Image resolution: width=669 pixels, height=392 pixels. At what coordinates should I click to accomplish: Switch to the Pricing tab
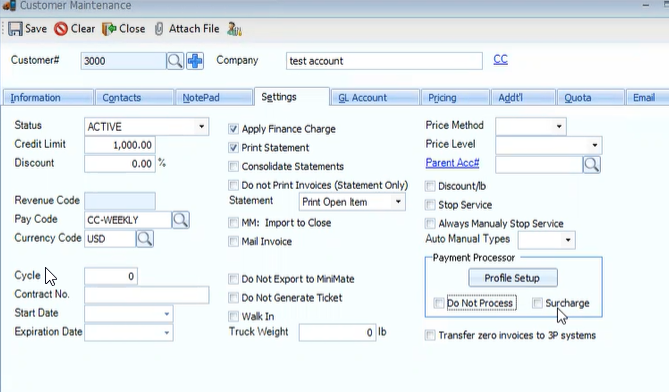point(455,98)
